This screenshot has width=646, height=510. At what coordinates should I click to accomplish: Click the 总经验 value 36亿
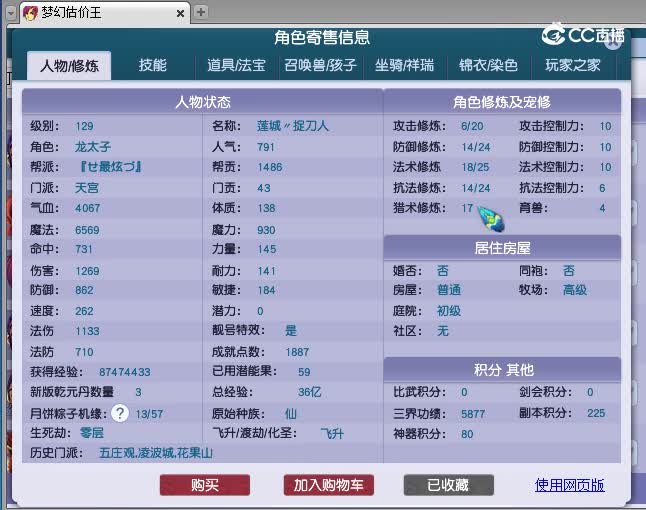(309, 392)
